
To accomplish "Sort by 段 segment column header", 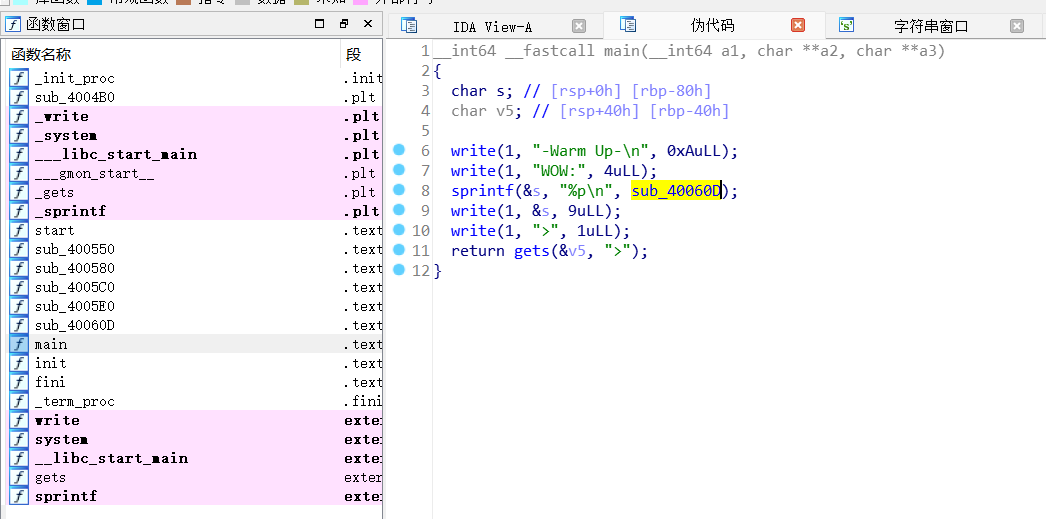I will [x=361, y=55].
